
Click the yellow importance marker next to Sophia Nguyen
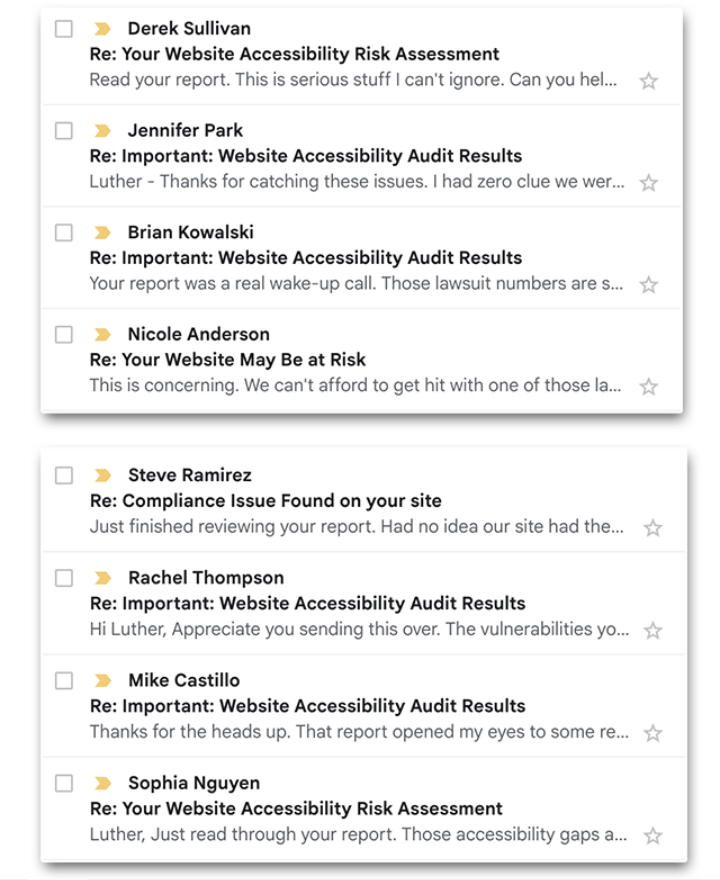tap(102, 783)
